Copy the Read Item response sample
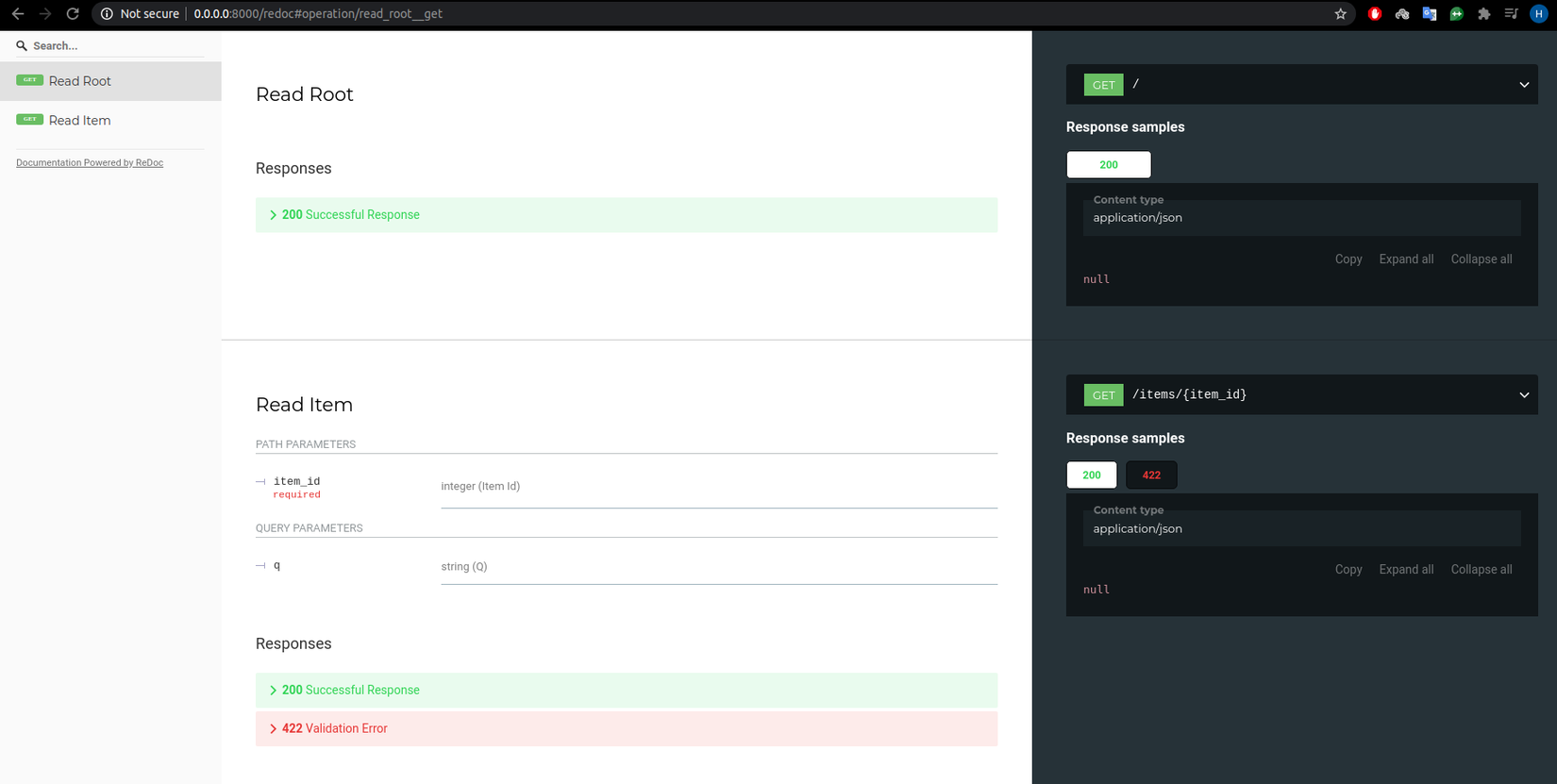Screen dimensions: 1557x784 (1348, 570)
